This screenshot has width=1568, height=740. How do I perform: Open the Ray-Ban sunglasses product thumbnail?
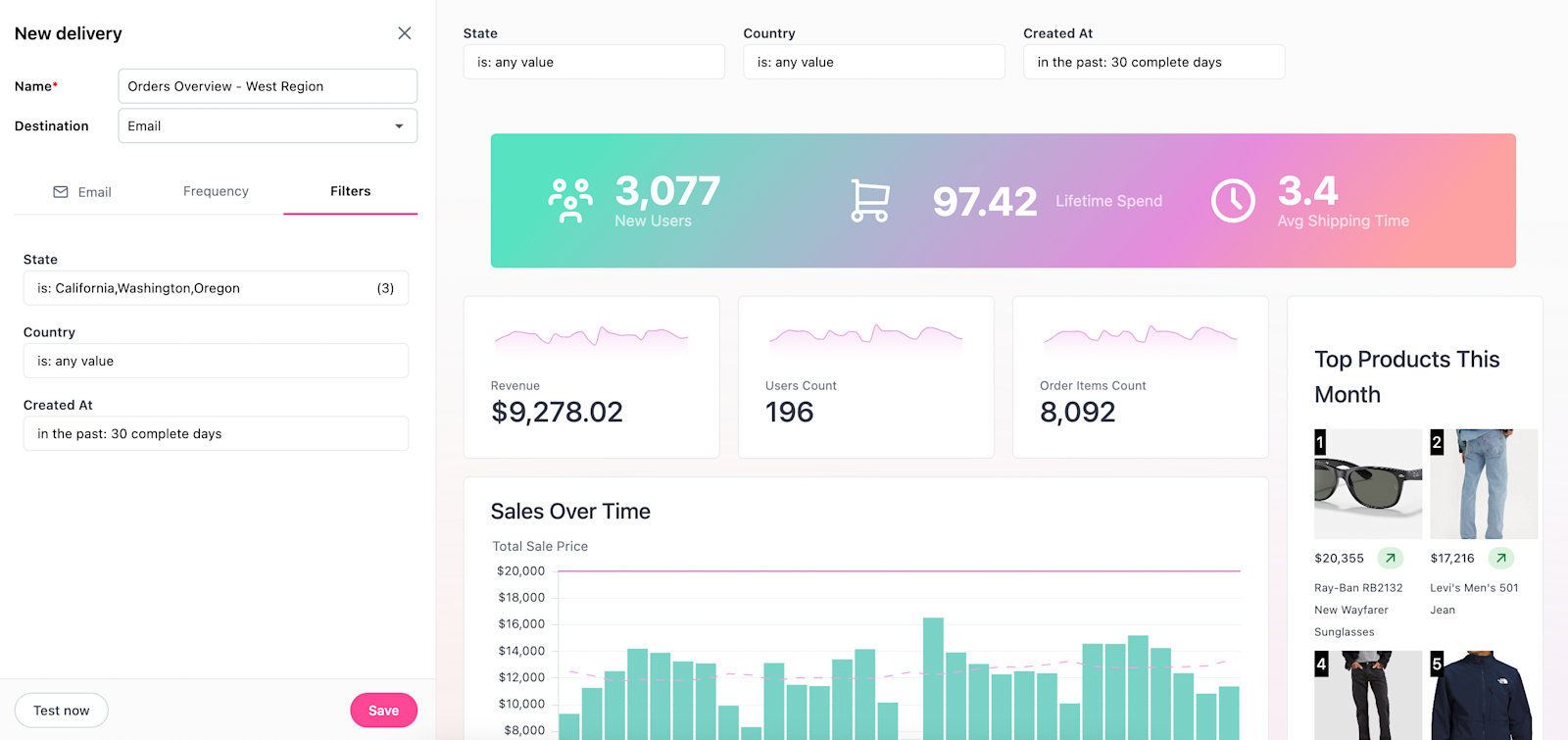point(1367,483)
